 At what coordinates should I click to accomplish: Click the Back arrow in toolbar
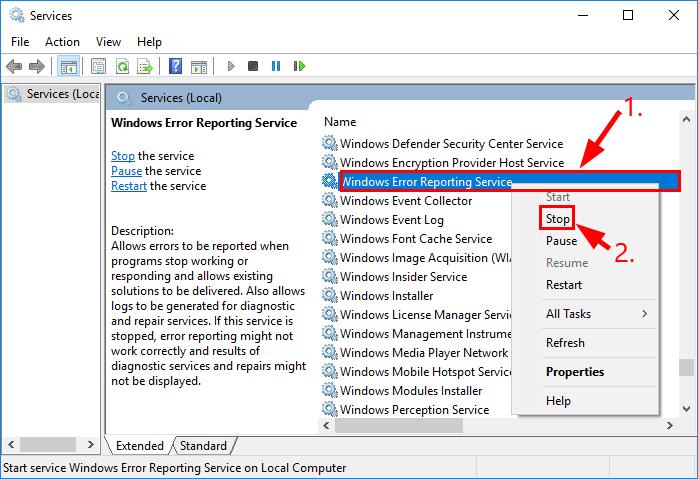pyautogui.click(x=14, y=67)
